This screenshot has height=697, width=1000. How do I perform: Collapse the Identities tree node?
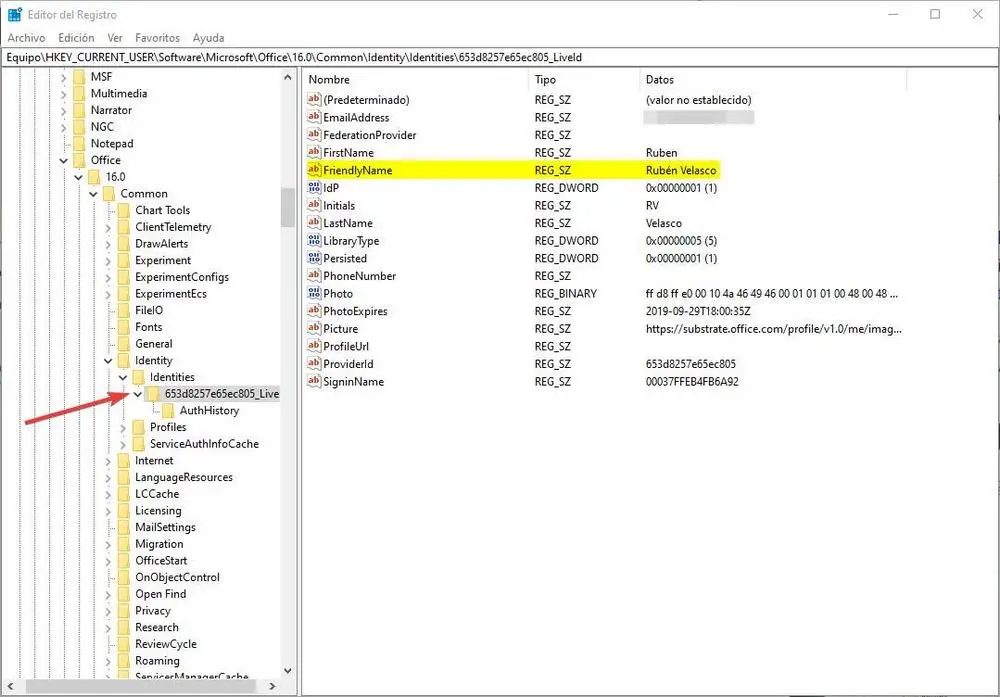[x=122, y=378]
